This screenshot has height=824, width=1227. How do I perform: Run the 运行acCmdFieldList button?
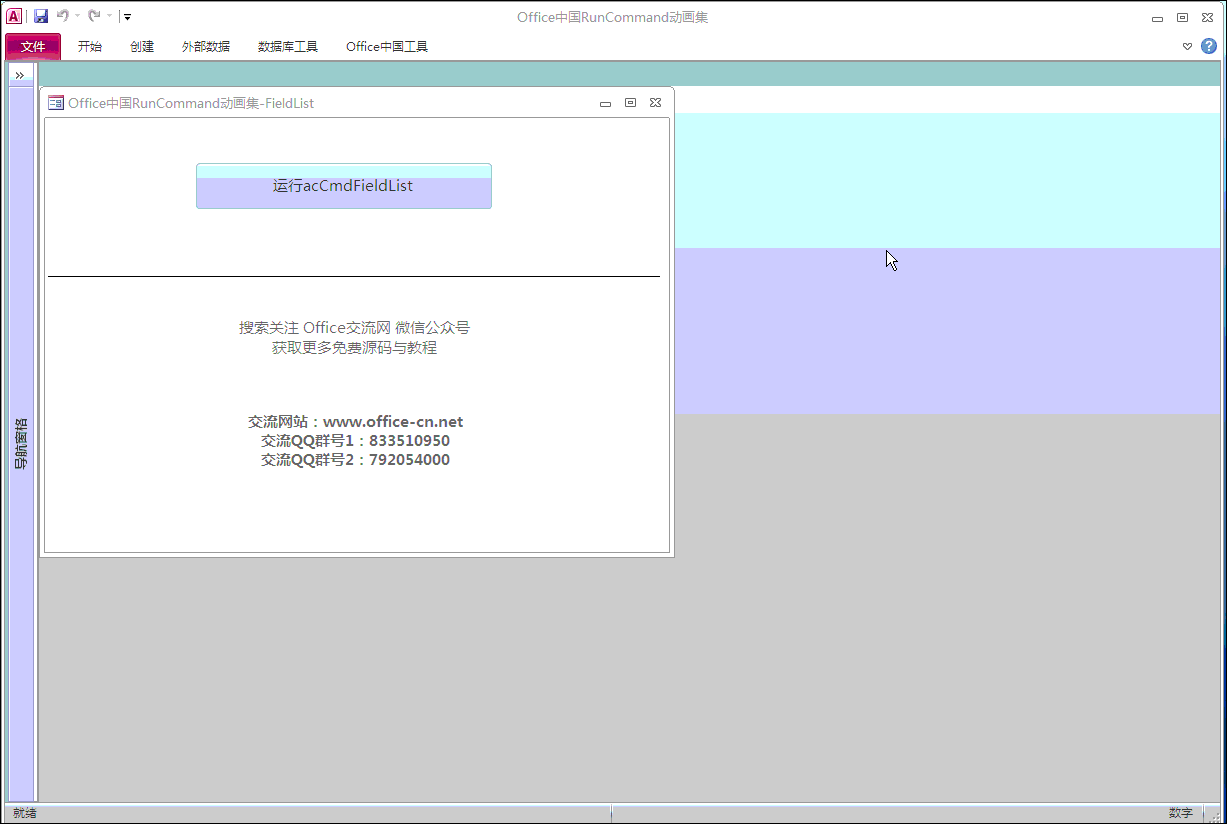344,186
